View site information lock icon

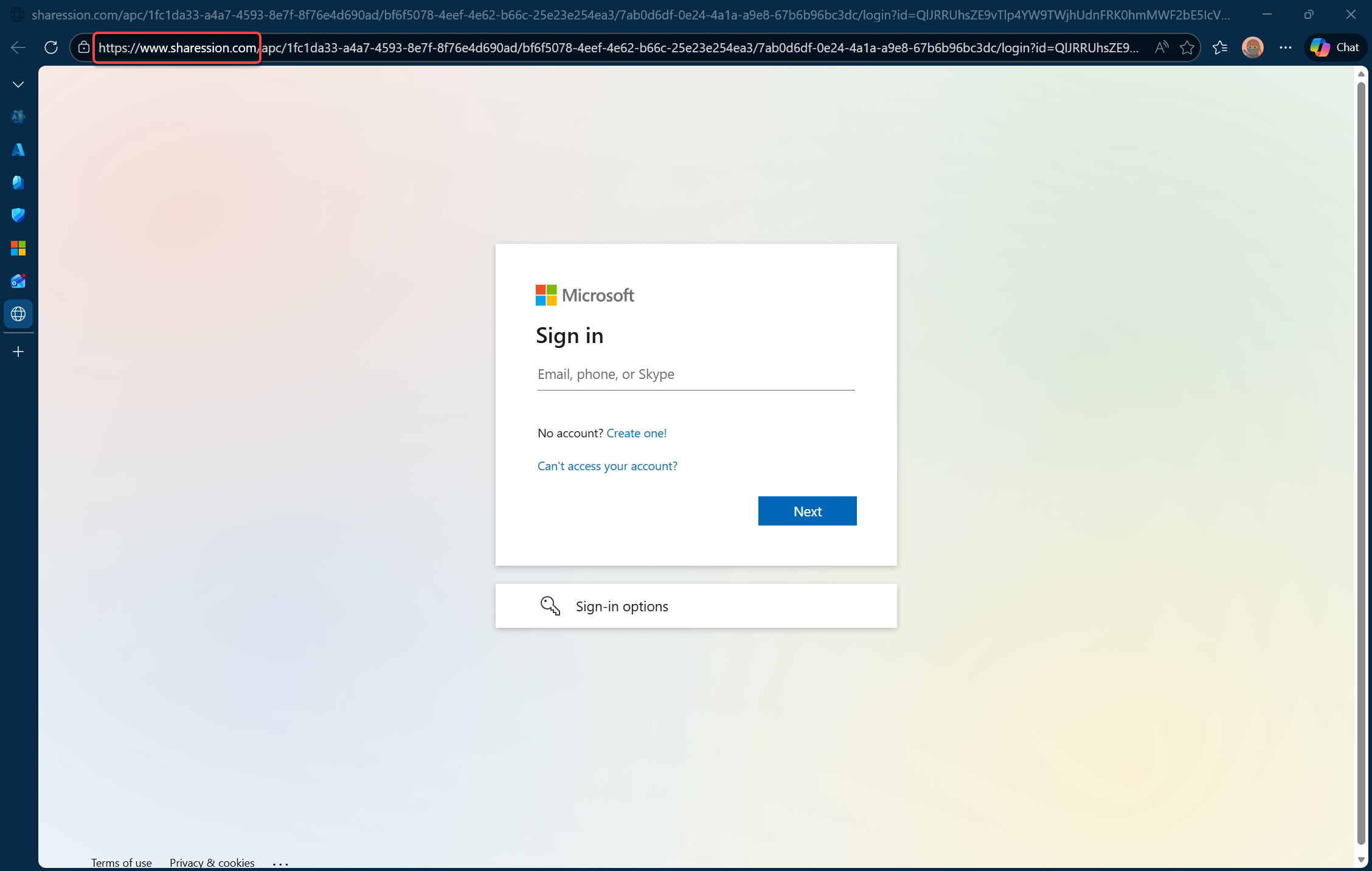pyautogui.click(x=84, y=47)
